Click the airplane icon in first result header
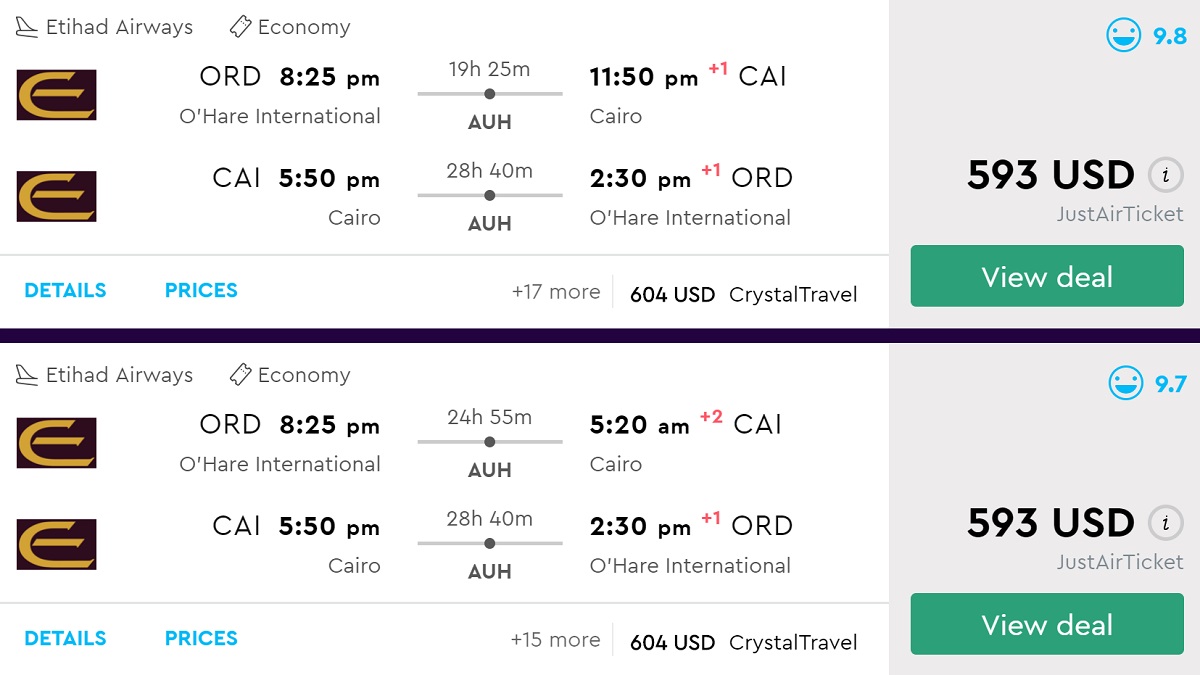 [27, 27]
